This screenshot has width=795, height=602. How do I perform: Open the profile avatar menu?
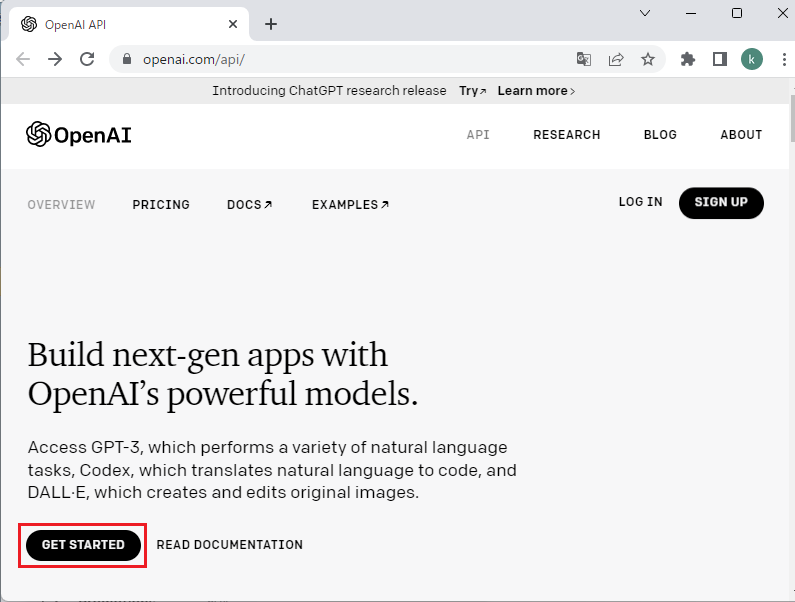(751, 59)
